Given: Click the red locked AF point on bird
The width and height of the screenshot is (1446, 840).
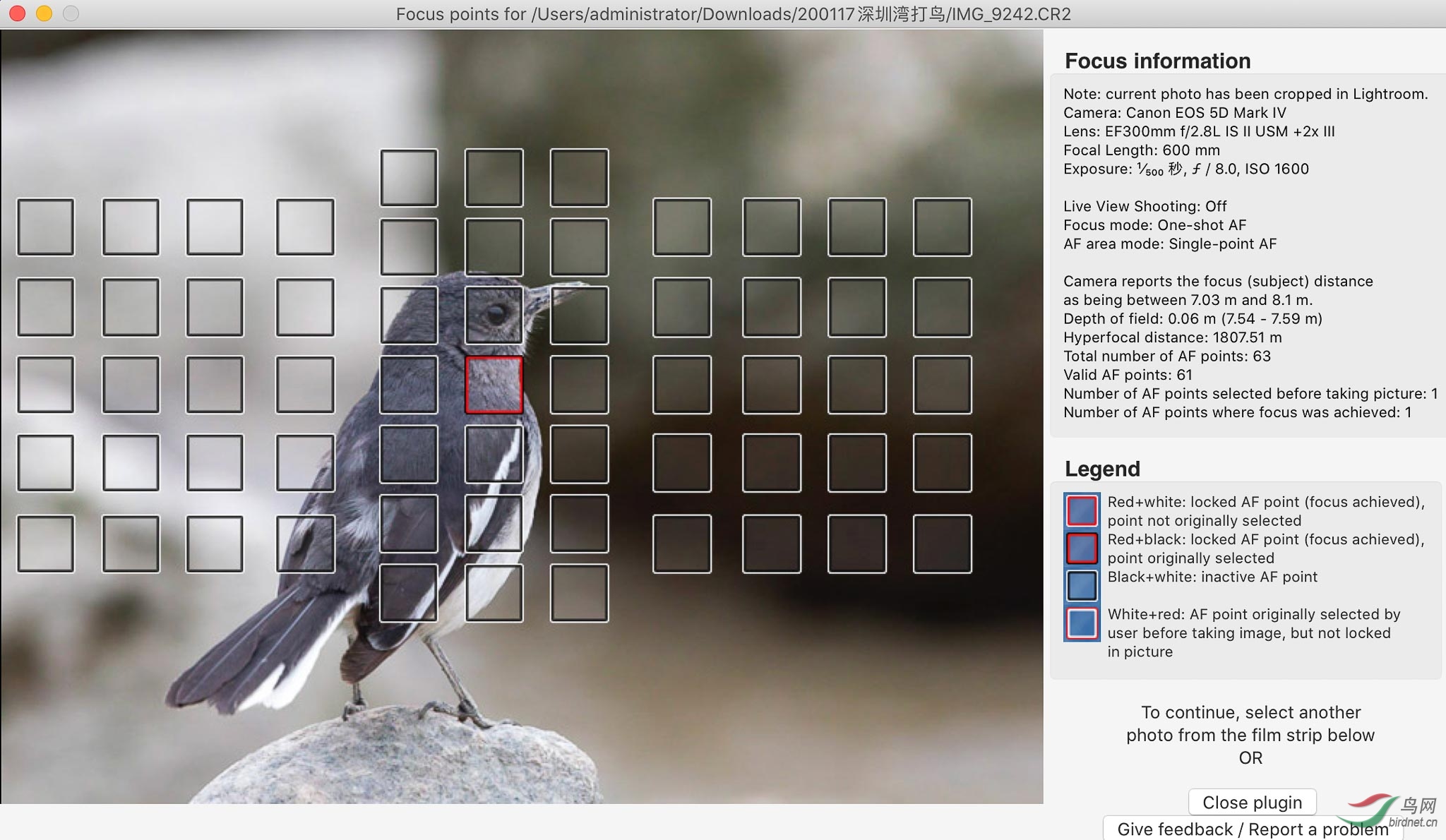Looking at the screenshot, I should [x=494, y=385].
